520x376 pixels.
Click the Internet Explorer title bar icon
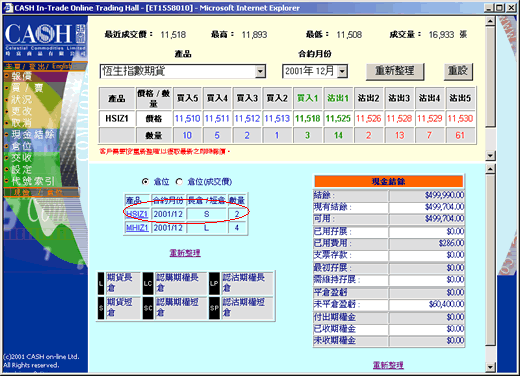pyautogui.click(x=8, y=8)
